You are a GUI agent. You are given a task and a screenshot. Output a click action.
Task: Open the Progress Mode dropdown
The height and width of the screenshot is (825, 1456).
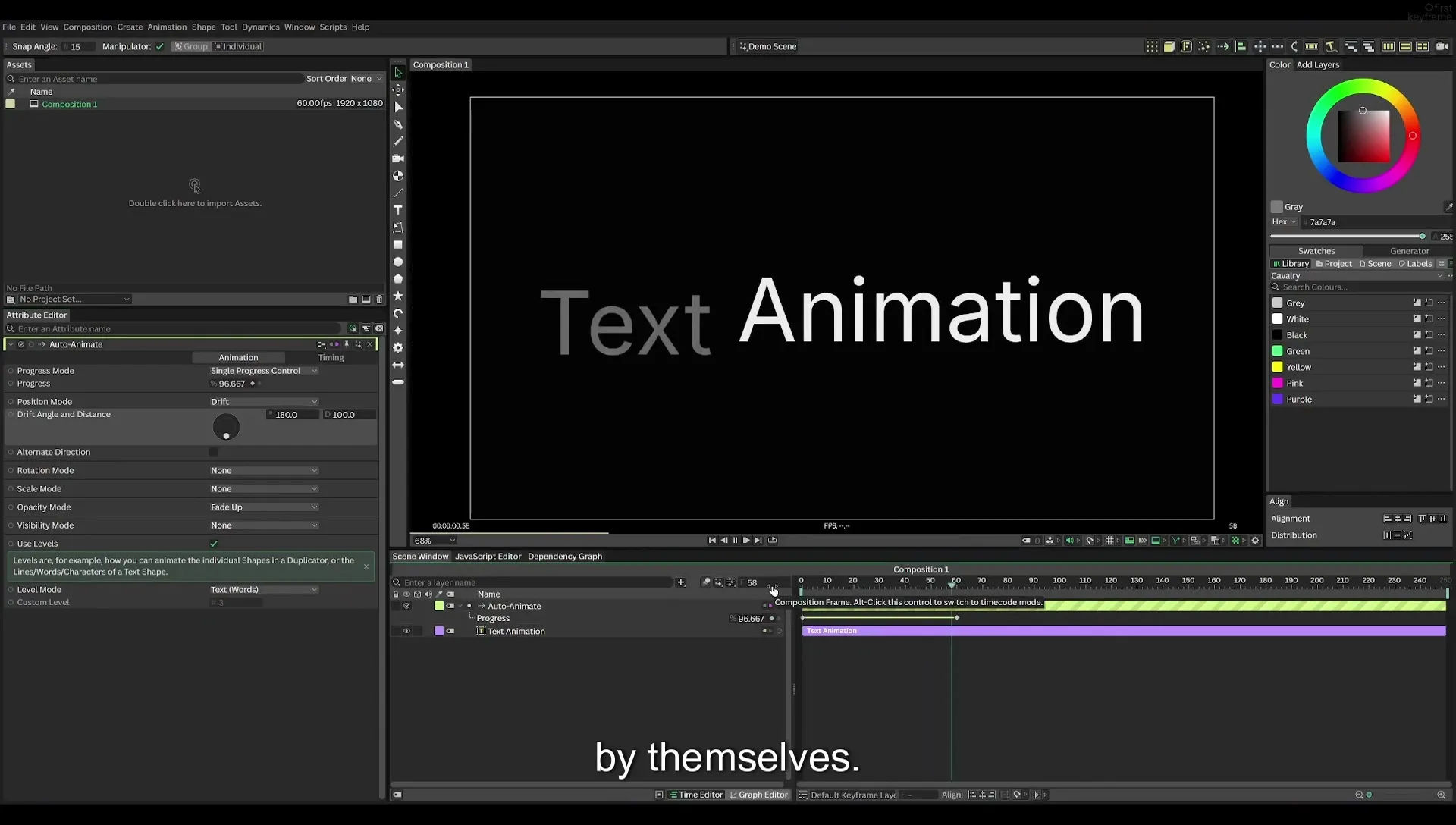click(264, 371)
